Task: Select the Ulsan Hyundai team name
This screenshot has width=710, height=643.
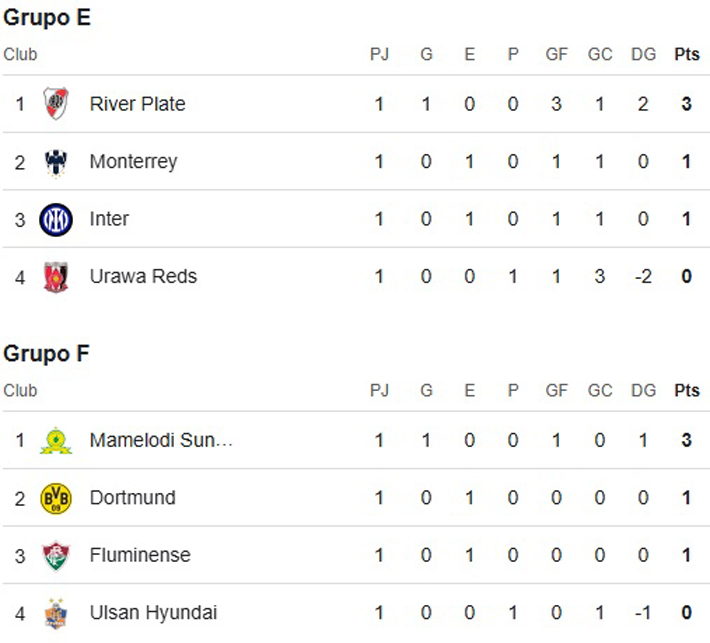Action: point(154,613)
